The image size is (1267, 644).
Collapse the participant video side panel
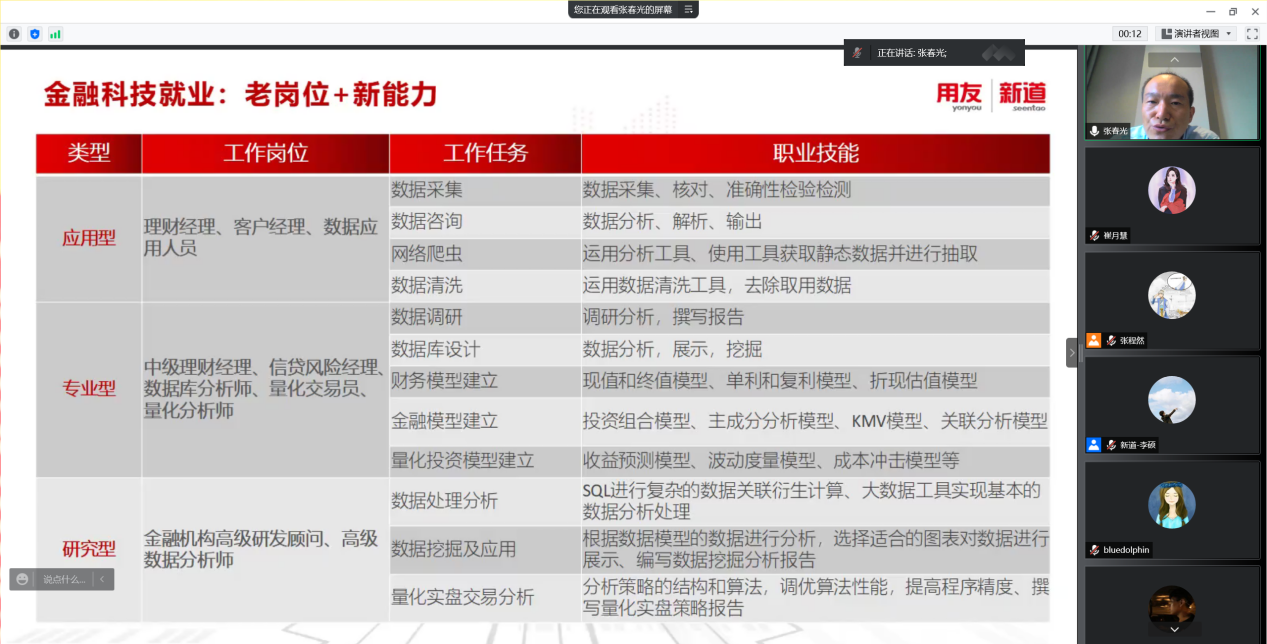coord(1072,353)
